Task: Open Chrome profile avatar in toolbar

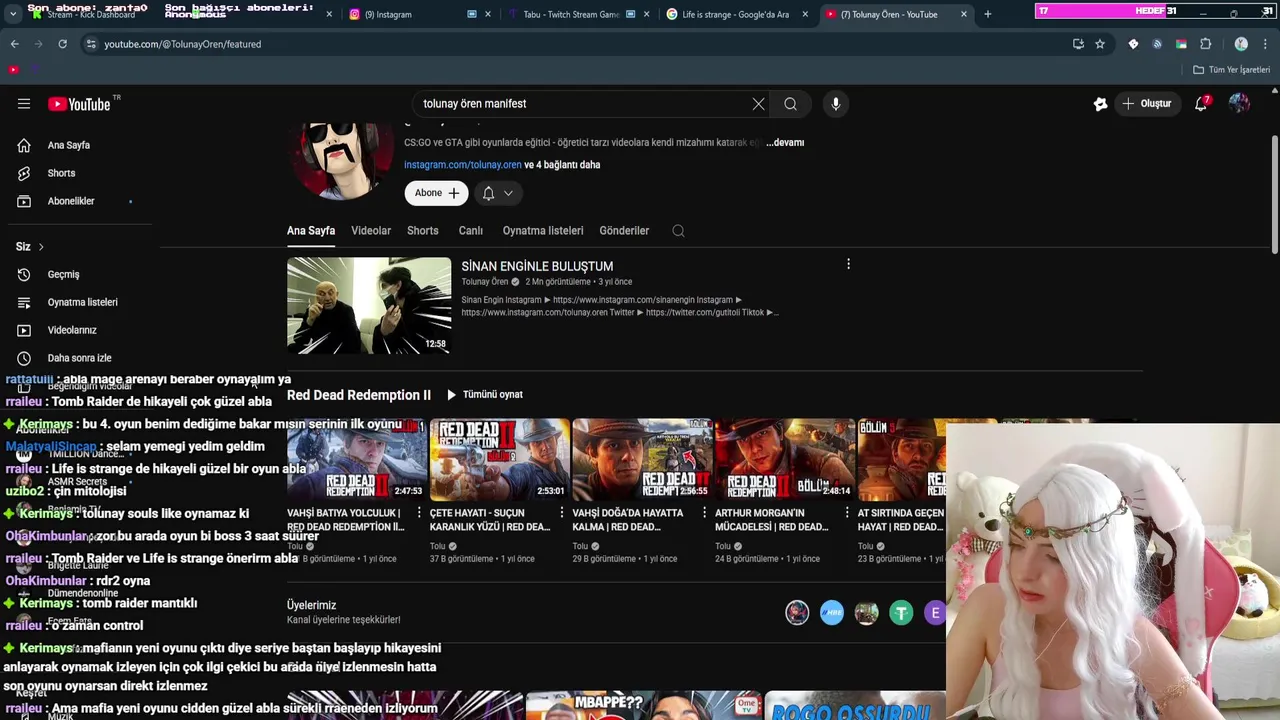Action: coord(1241,44)
